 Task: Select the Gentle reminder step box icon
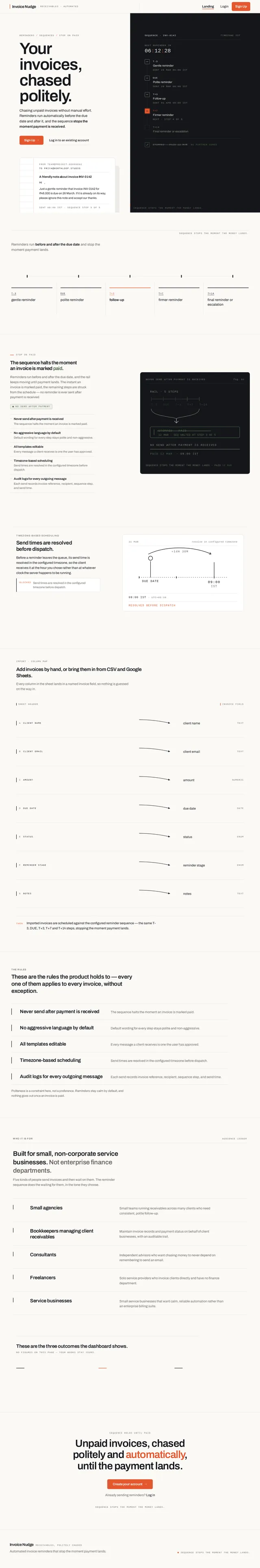[x=147, y=61]
